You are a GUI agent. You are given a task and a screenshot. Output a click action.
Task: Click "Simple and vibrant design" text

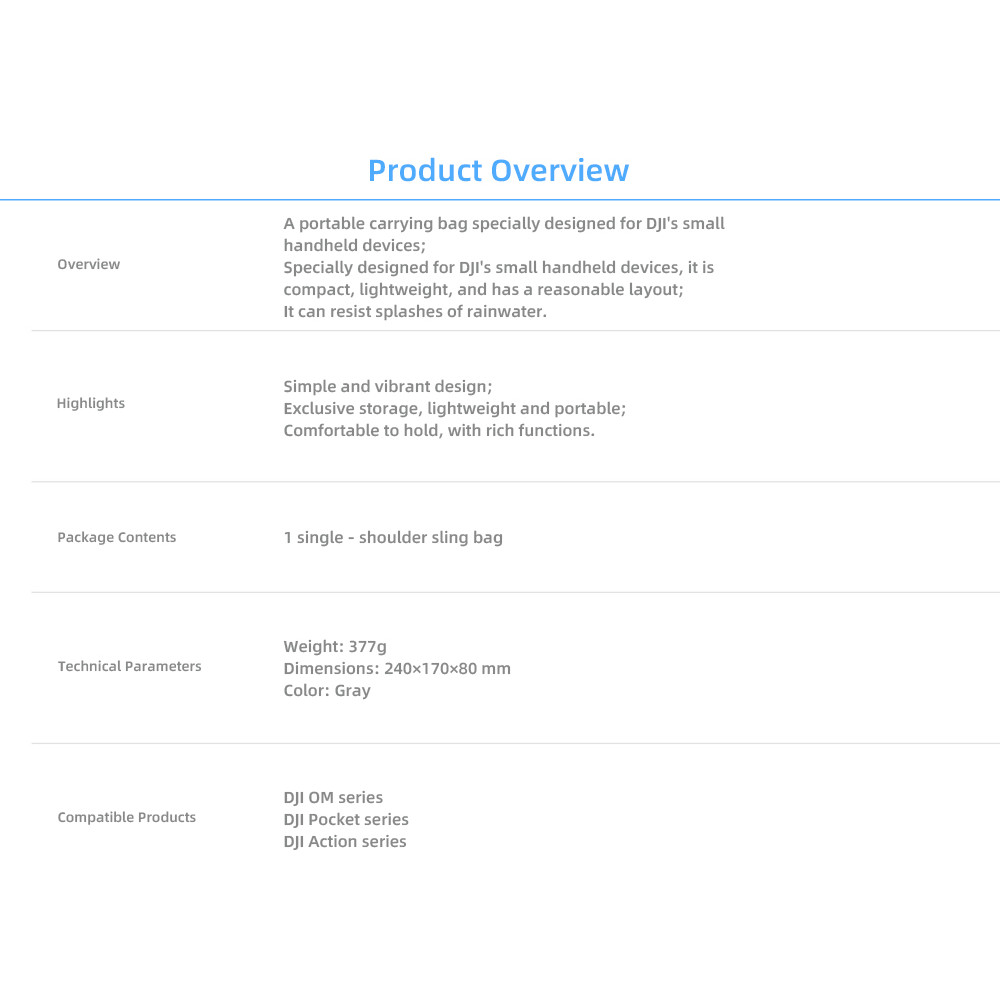(388, 387)
